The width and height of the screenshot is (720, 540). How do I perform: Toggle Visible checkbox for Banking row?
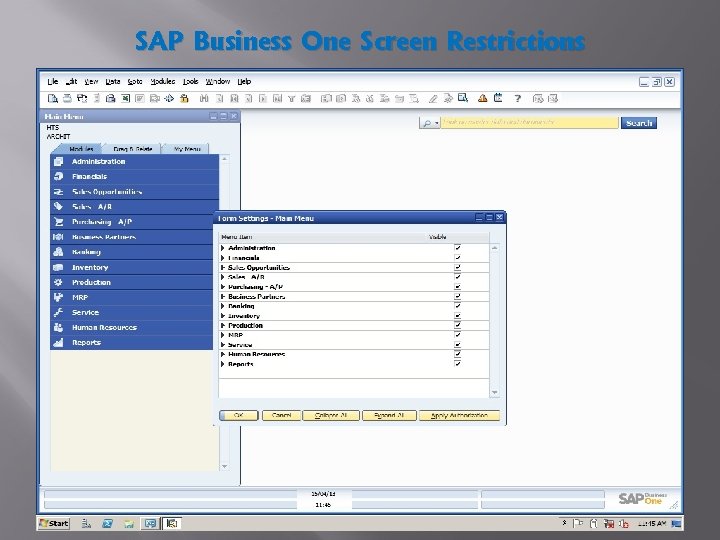[457, 305]
